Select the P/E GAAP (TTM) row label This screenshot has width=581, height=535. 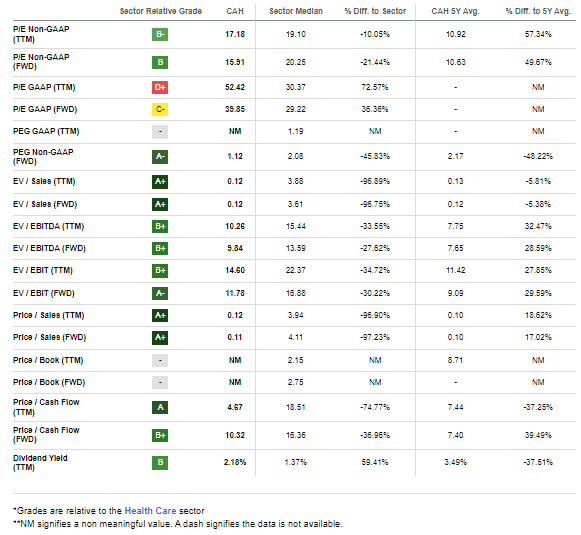[44, 87]
